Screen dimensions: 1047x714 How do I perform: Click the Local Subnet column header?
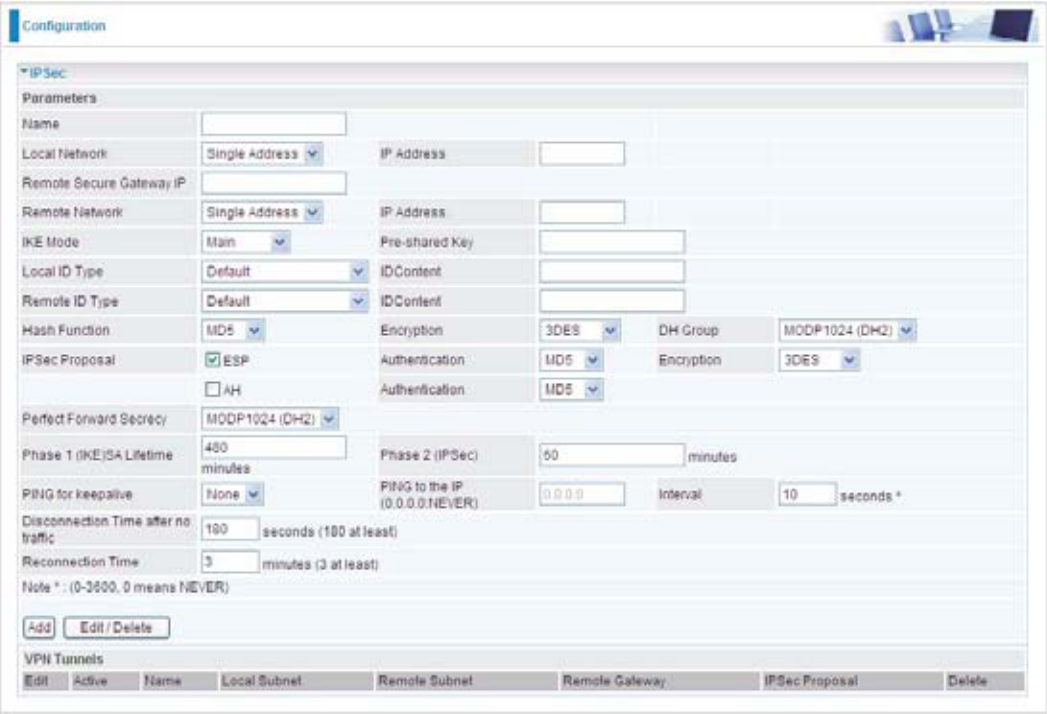261,681
